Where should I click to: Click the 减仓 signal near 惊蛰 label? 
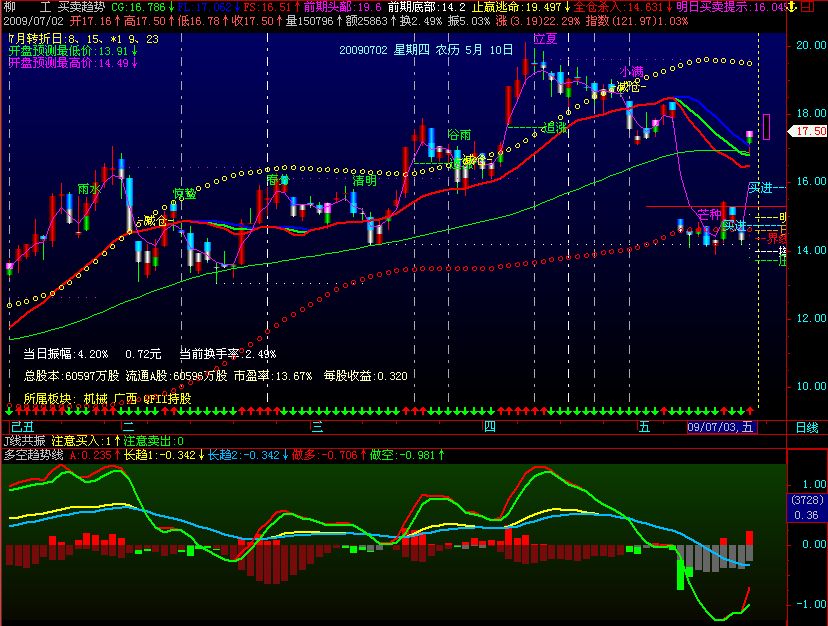pyautogui.click(x=155, y=221)
